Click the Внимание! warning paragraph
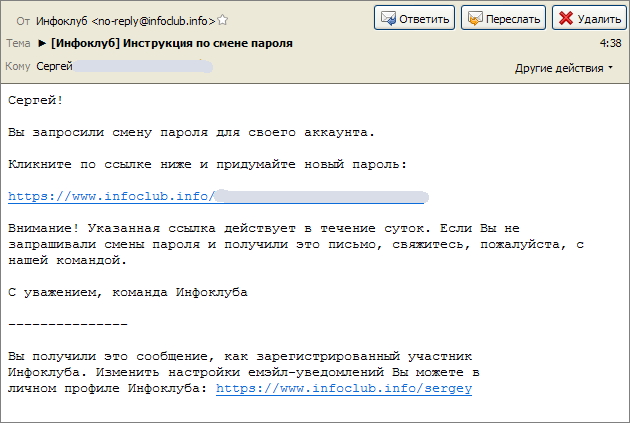The width and height of the screenshot is (630, 423). [x=290, y=244]
